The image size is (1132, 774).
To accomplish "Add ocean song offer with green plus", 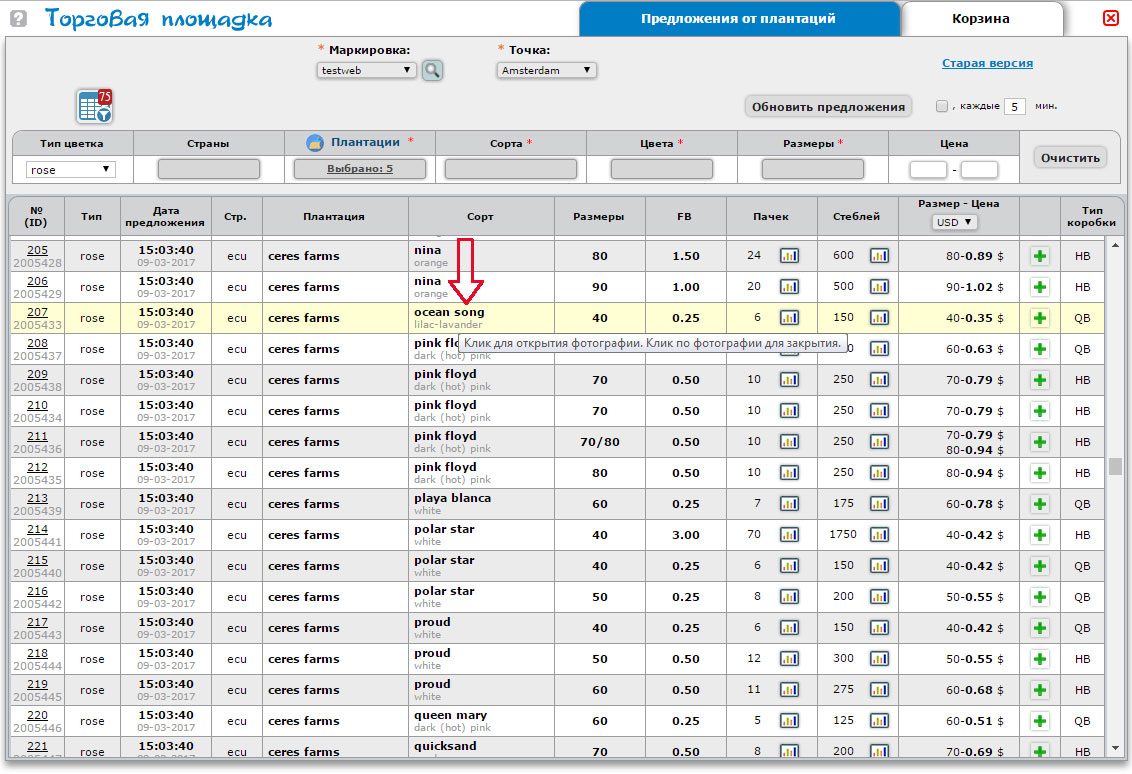I will pyautogui.click(x=1039, y=318).
